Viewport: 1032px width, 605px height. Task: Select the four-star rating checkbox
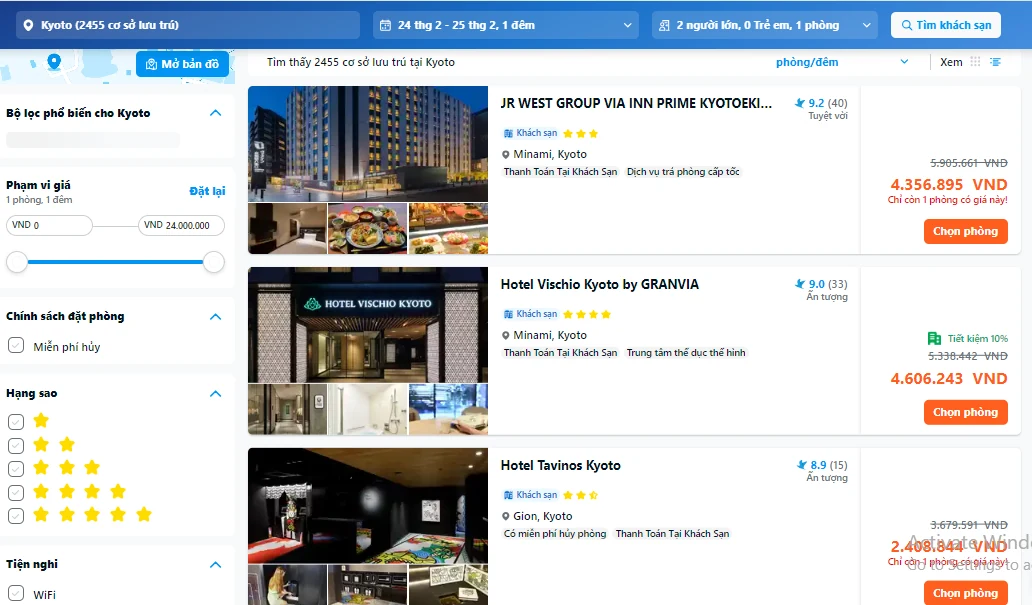point(16,492)
